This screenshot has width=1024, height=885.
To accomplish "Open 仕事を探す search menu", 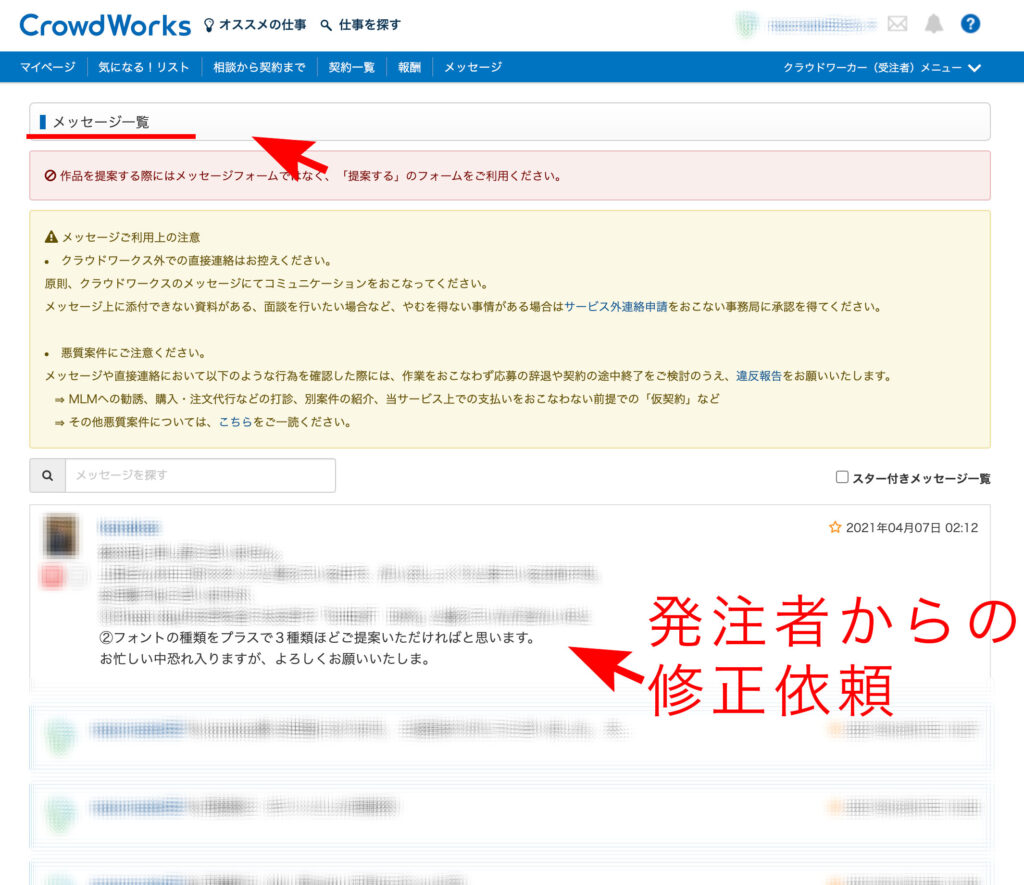I will (x=360, y=25).
